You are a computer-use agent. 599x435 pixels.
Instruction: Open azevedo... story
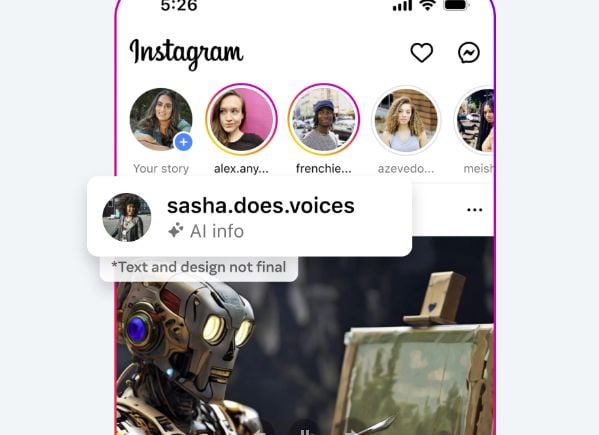[406, 120]
